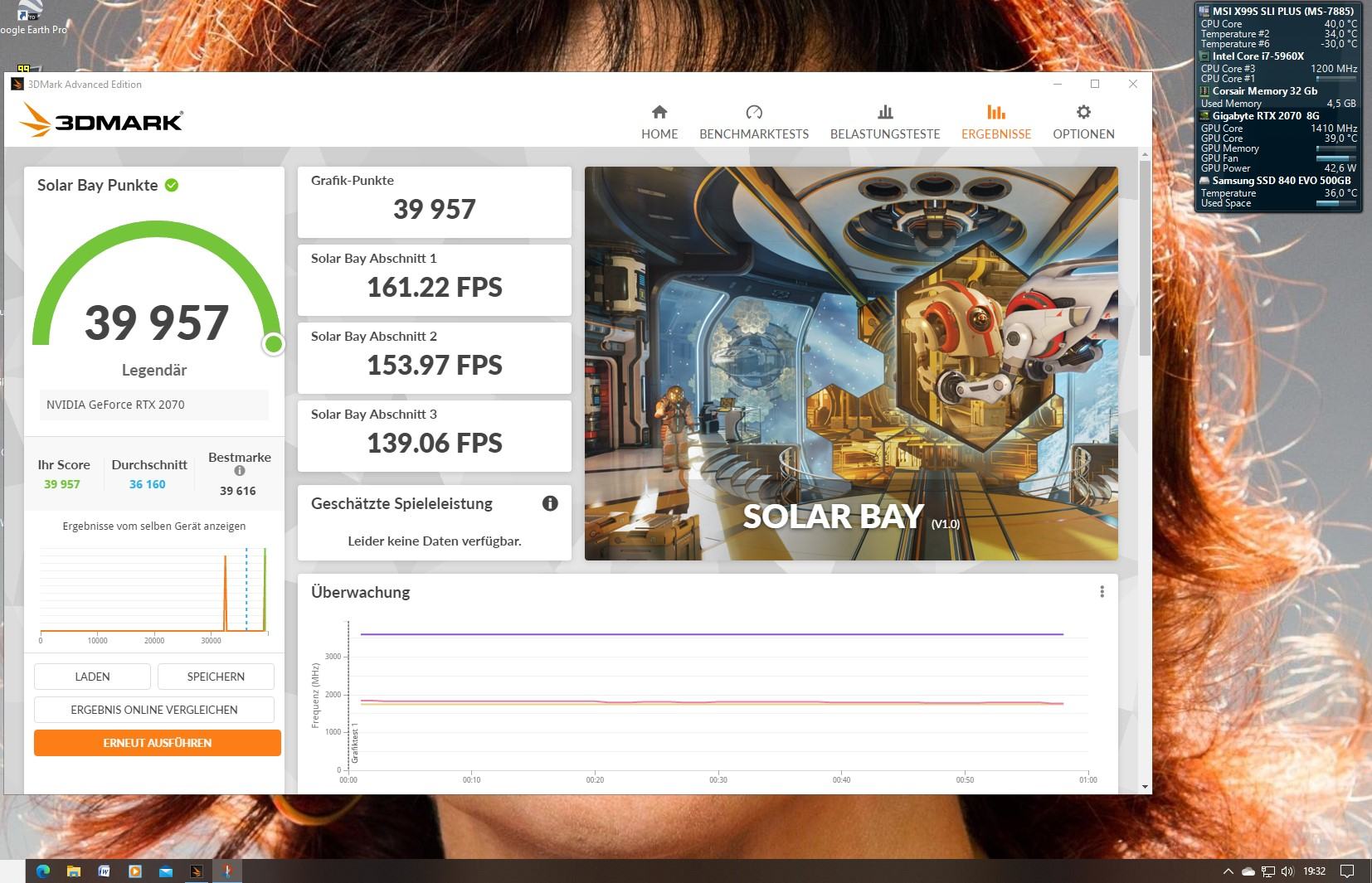Click the 3DMark window scrollbar thumb
1372x883 pixels.
coord(1146,257)
